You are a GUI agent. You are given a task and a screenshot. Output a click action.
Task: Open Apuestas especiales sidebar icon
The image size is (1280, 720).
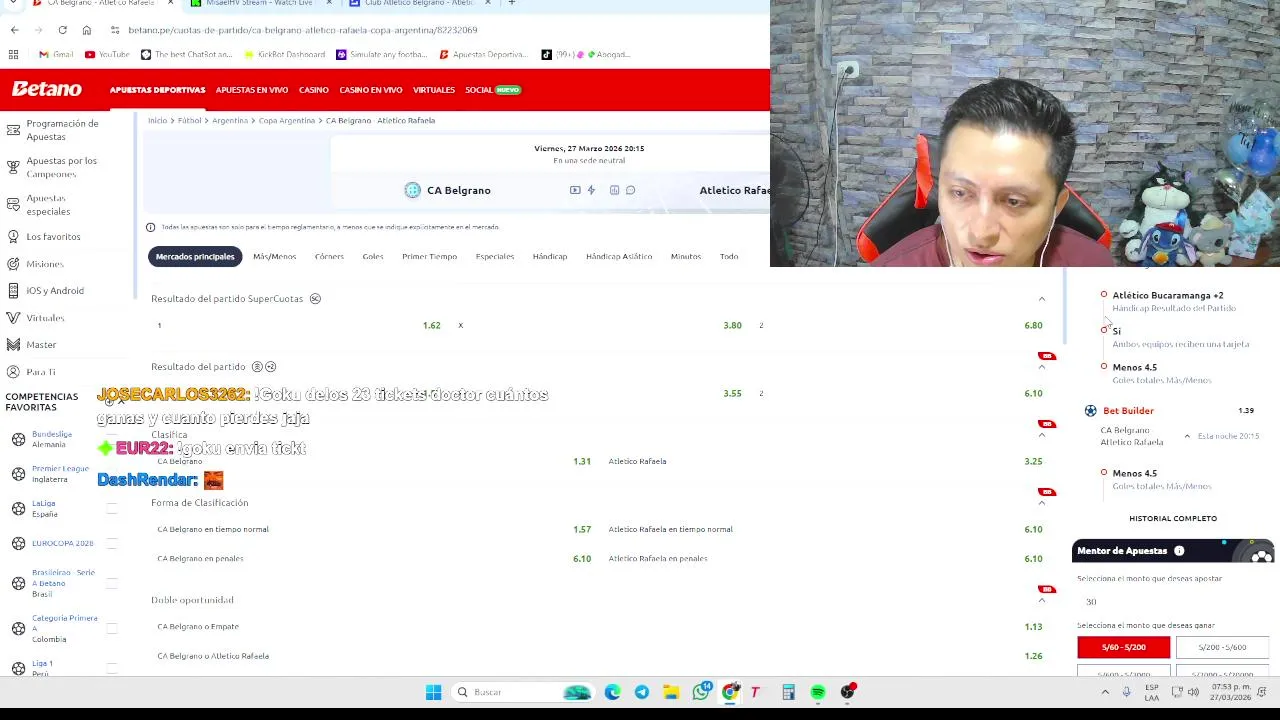tap(13, 204)
